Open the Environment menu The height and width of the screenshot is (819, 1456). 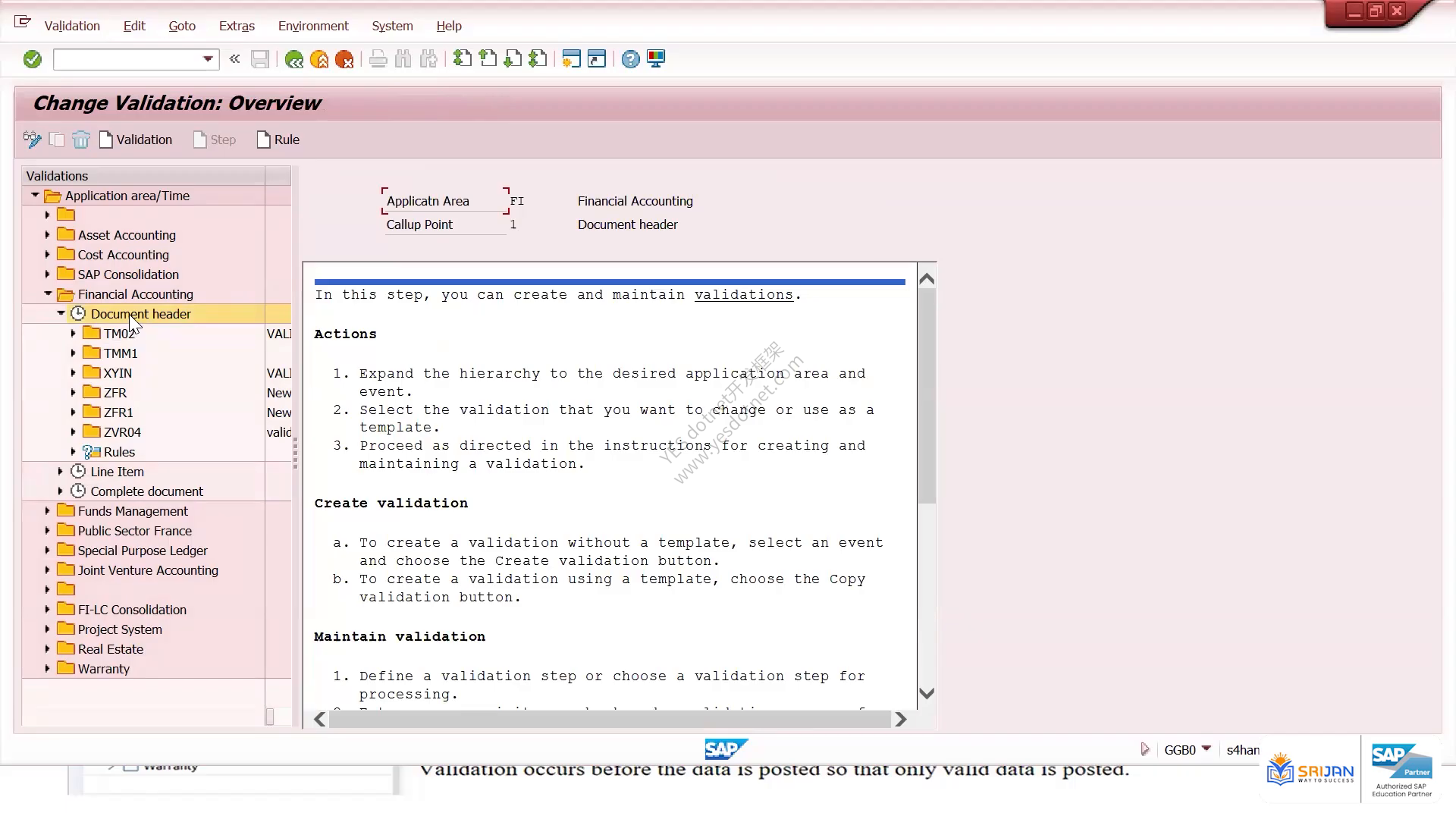click(313, 26)
